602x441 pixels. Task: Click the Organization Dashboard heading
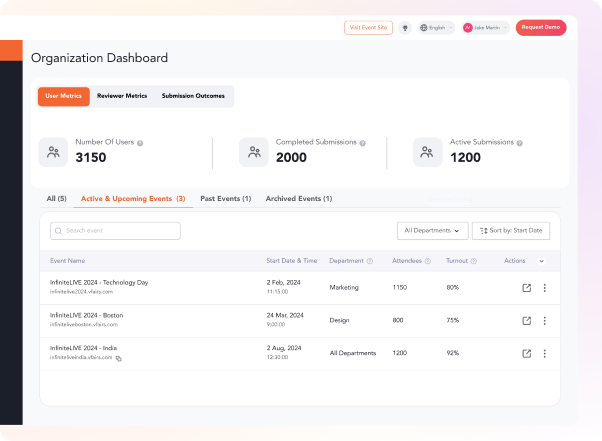(99, 58)
